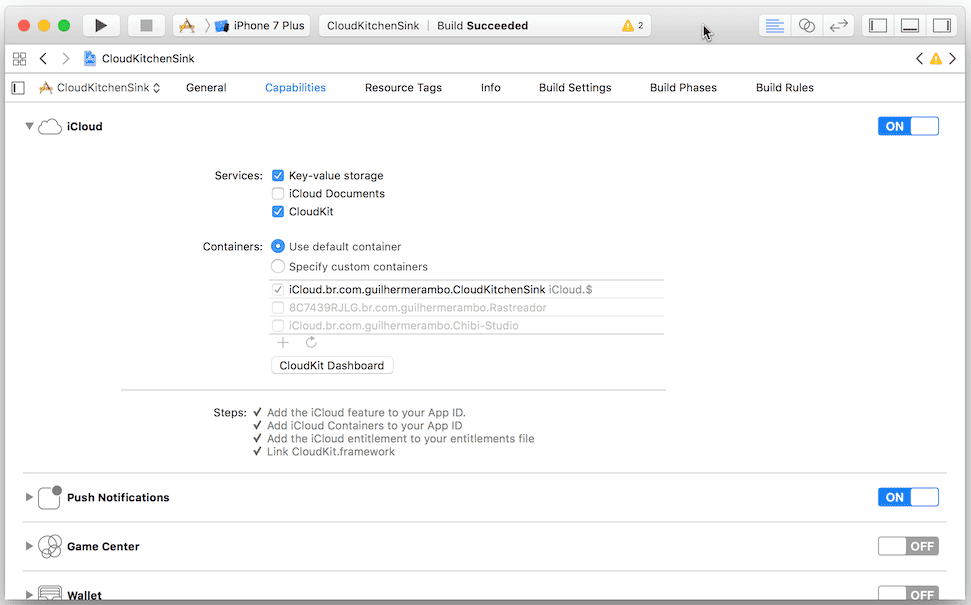This screenshot has height=605, width=971.
Task: Open the CloudKit Dashboard
Action: 332,365
